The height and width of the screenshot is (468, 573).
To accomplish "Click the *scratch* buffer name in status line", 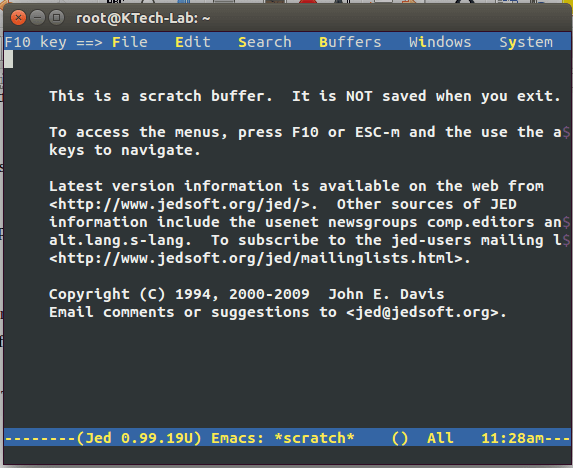I will tap(314, 438).
